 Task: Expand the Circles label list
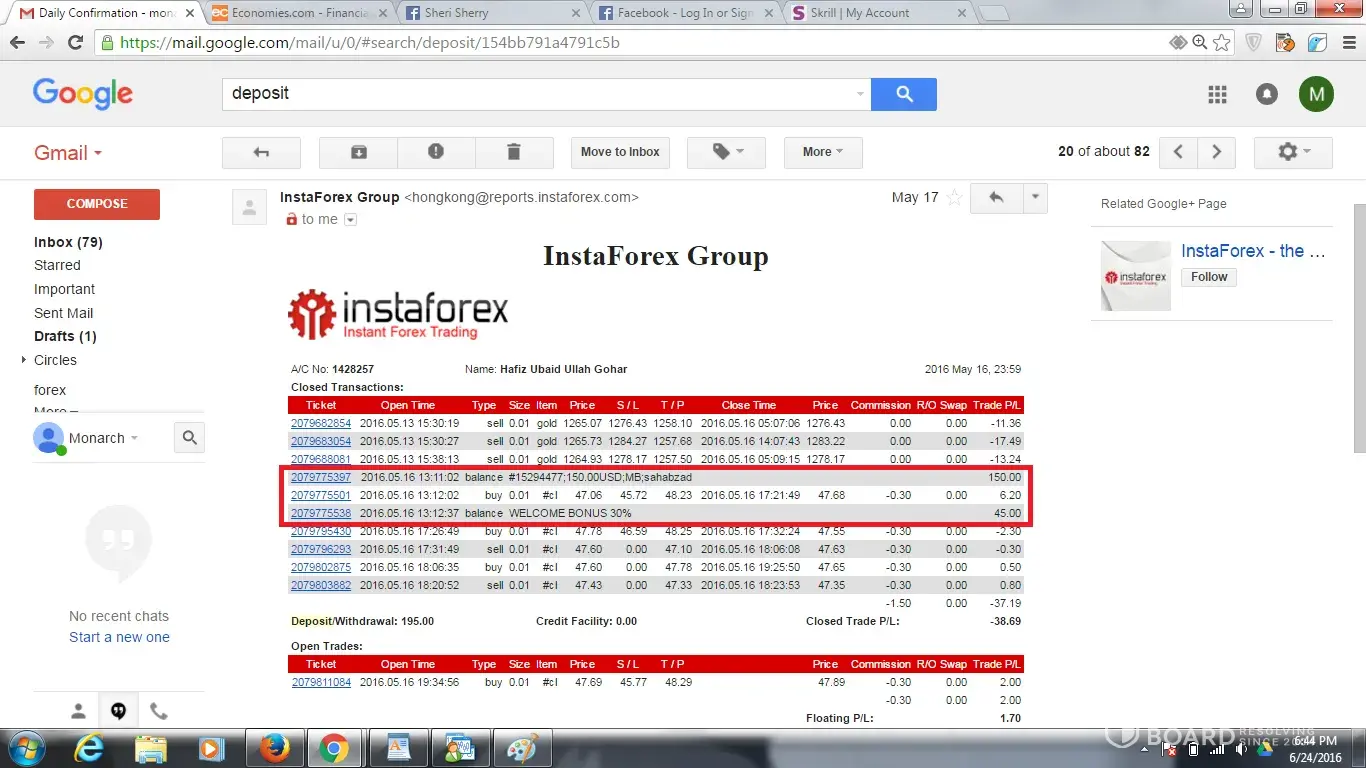[x=24, y=360]
